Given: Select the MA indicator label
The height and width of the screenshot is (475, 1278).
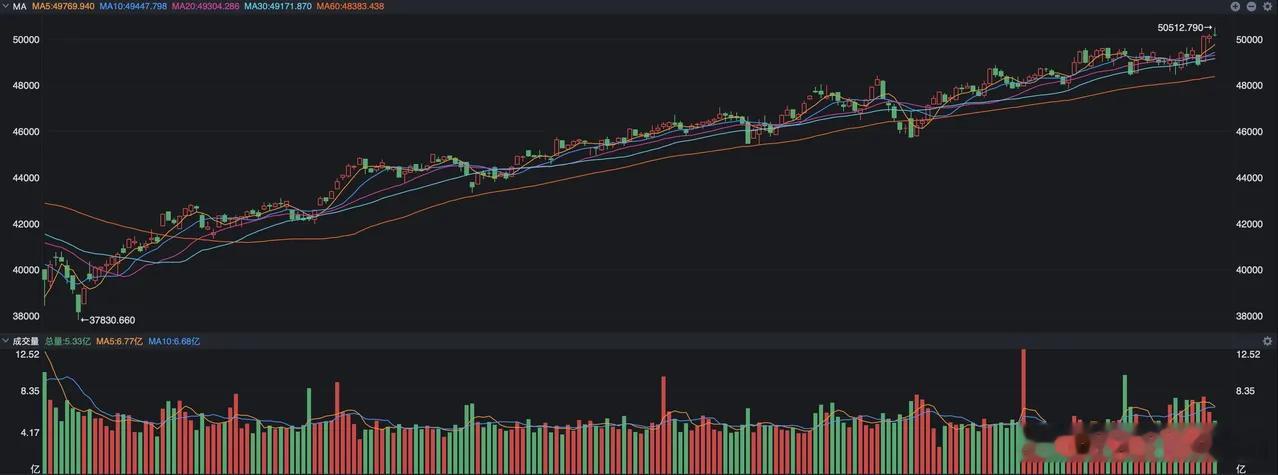Looking at the screenshot, I should 19,6.
